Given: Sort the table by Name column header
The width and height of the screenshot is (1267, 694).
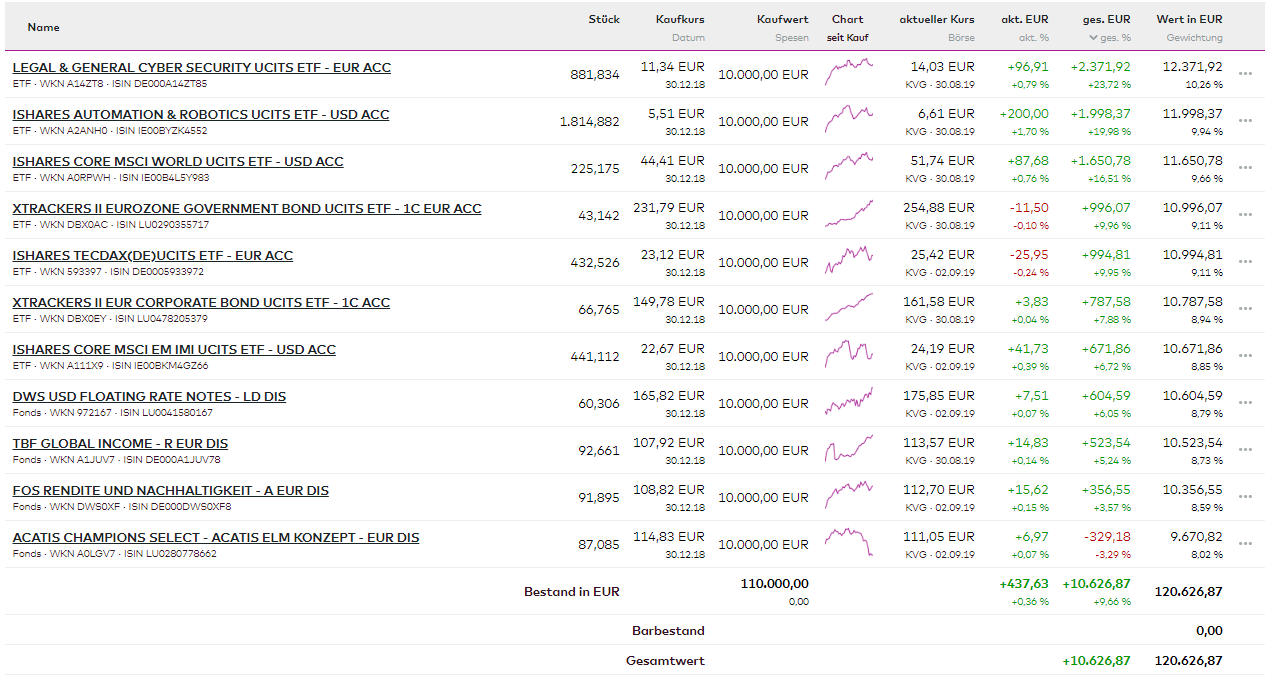Looking at the screenshot, I should coord(44,27).
